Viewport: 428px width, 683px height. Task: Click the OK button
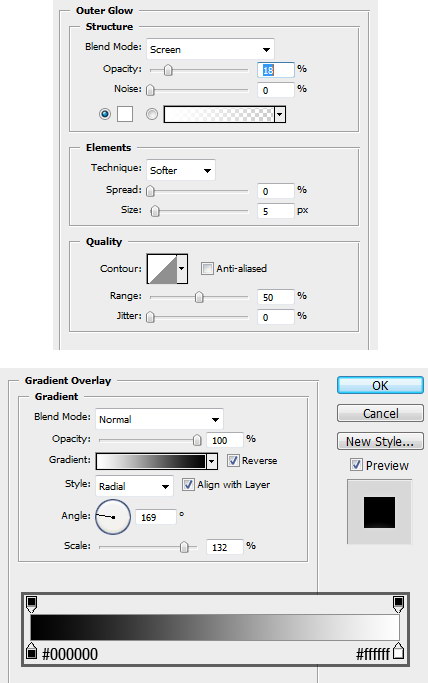[380, 385]
